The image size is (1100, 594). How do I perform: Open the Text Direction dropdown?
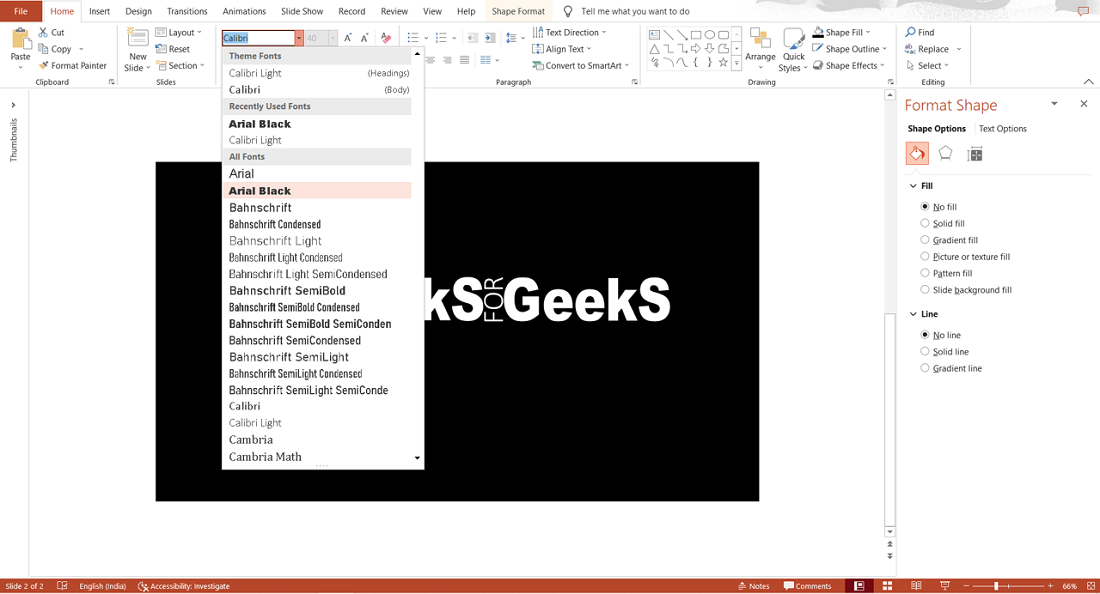point(569,32)
